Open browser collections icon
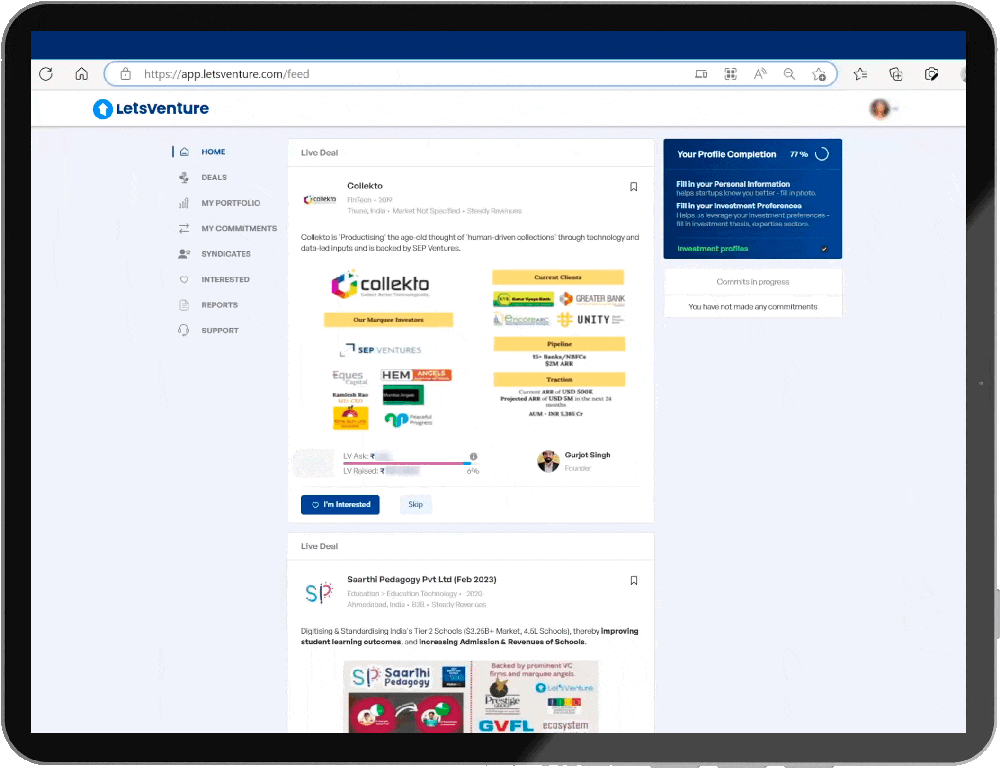The width and height of the screenshot is (1000, 768). tap(896, 74)
